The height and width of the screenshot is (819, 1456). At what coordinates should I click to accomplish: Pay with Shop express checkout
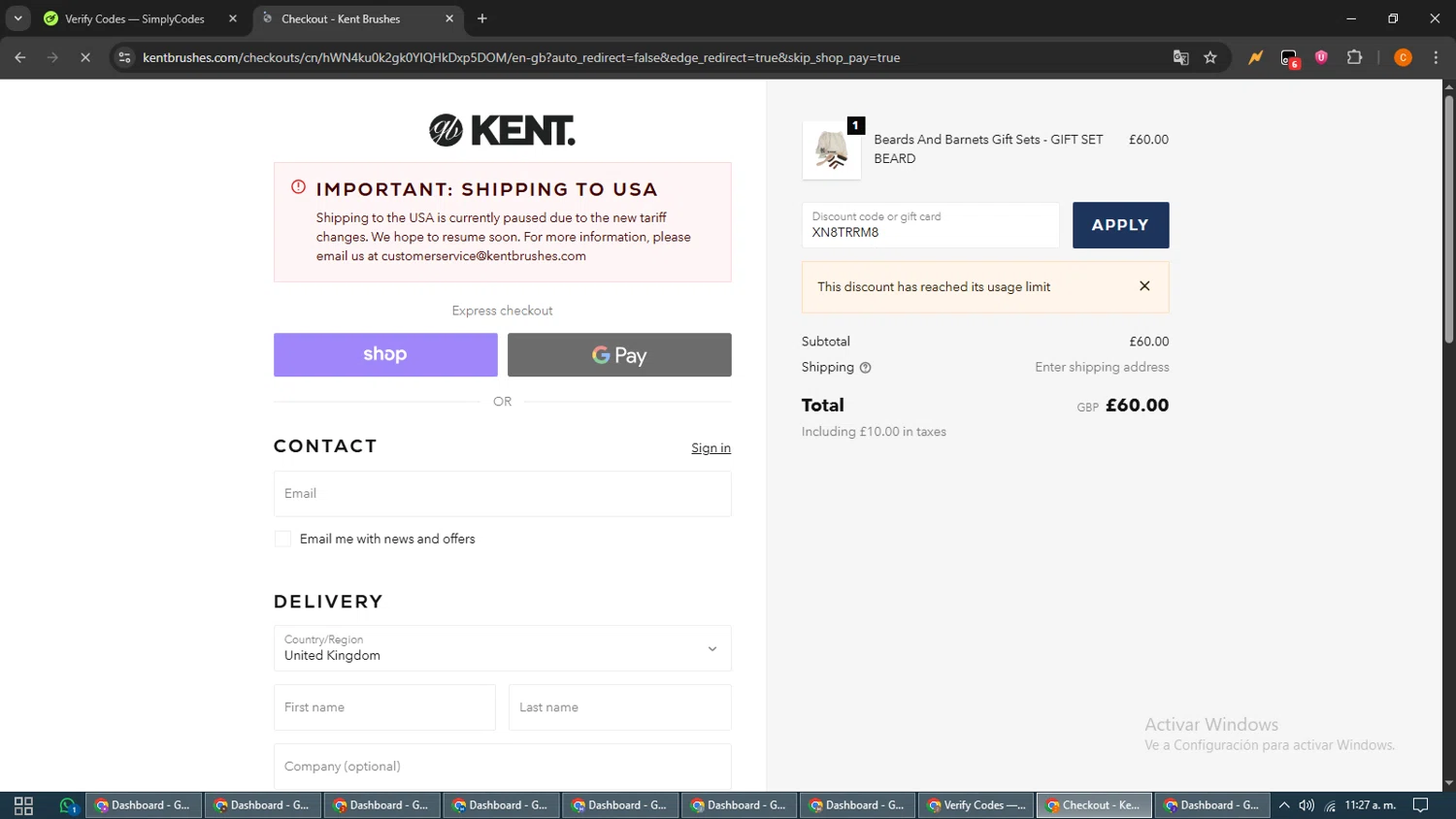coord(385,354)
